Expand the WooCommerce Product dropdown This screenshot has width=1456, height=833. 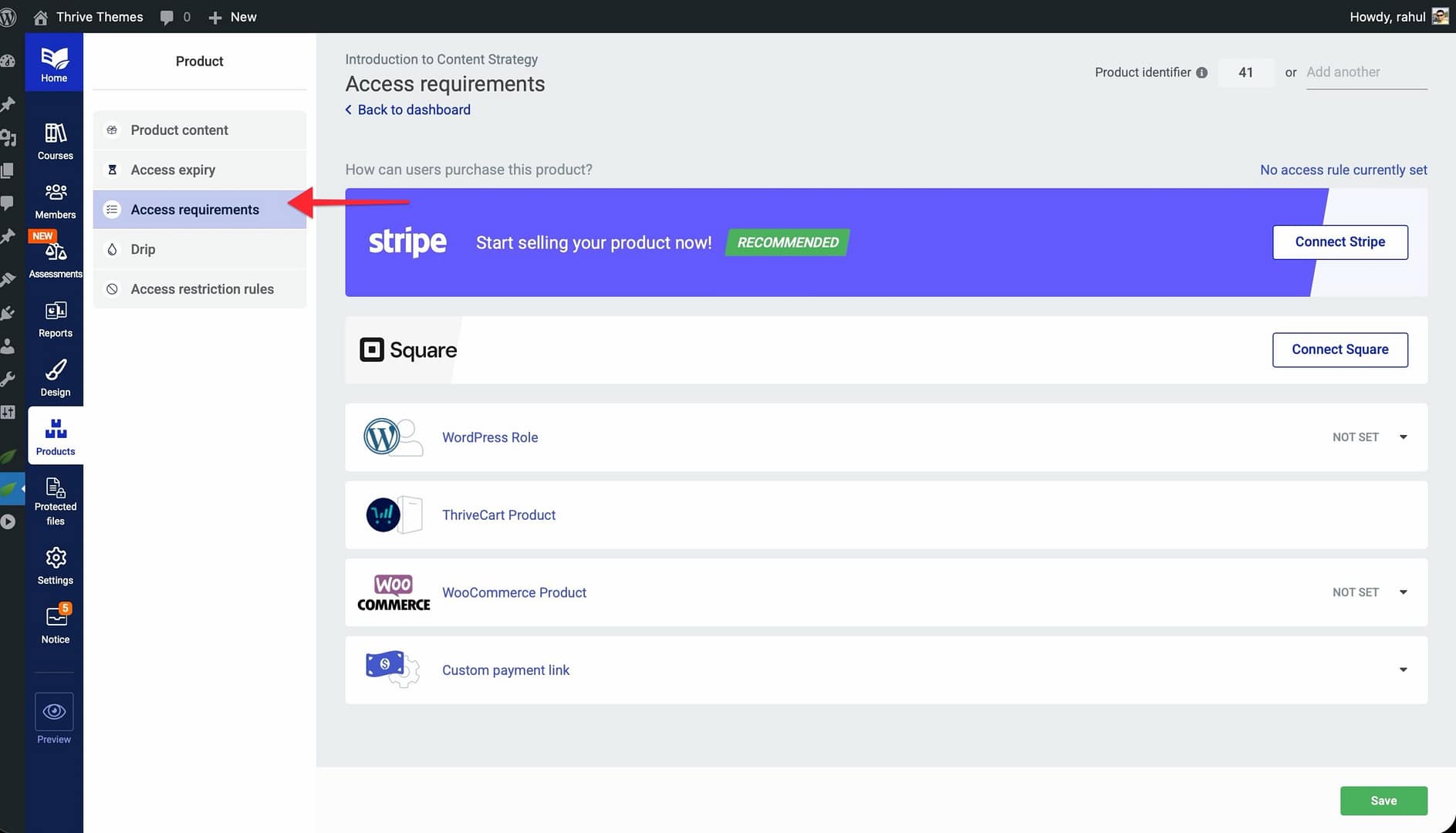(1403, 592)
